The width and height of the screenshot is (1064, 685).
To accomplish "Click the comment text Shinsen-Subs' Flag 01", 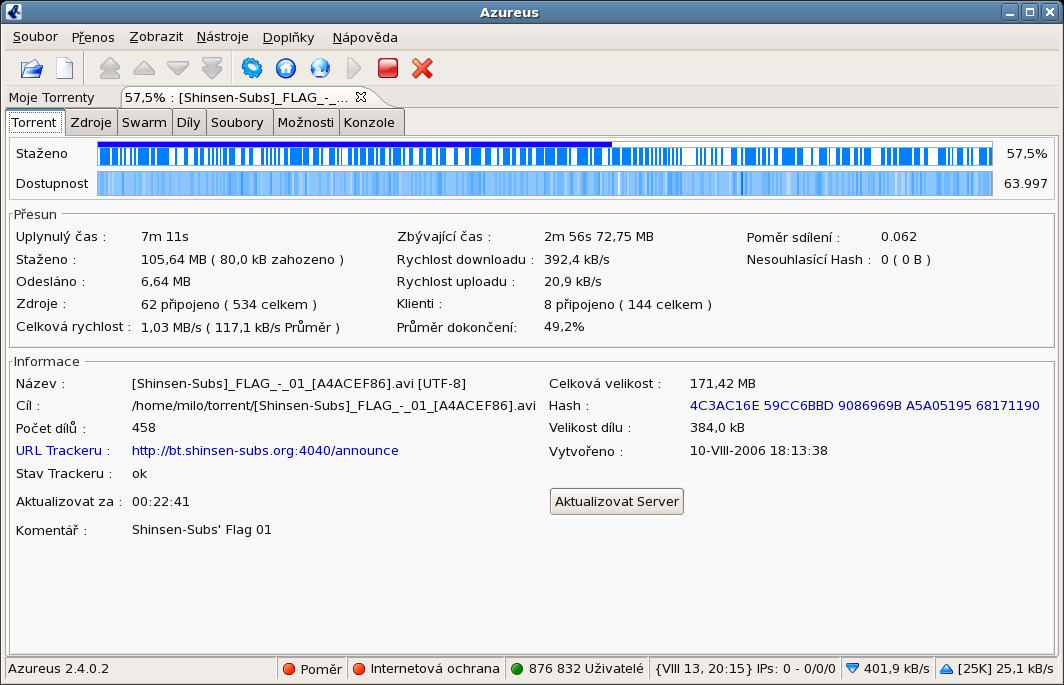I will pos(202,530).
